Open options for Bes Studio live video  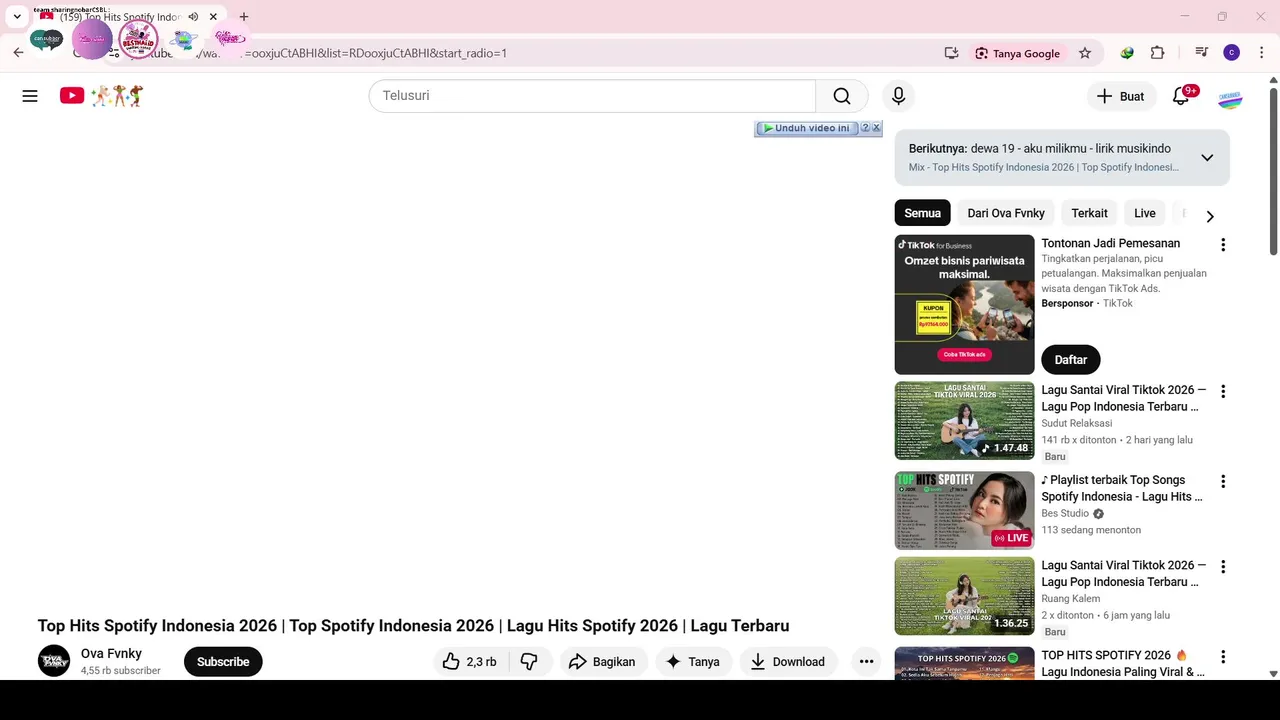(x=1222, y=482)
